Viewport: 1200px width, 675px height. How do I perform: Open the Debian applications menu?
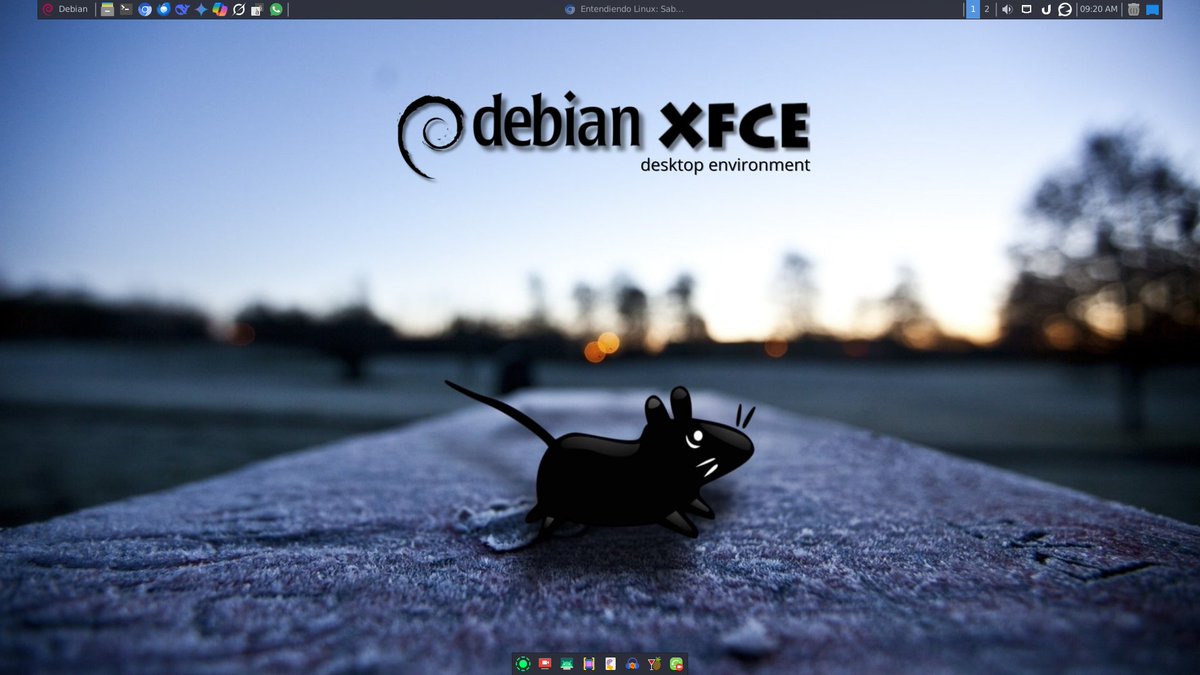(x=65, y=9)
